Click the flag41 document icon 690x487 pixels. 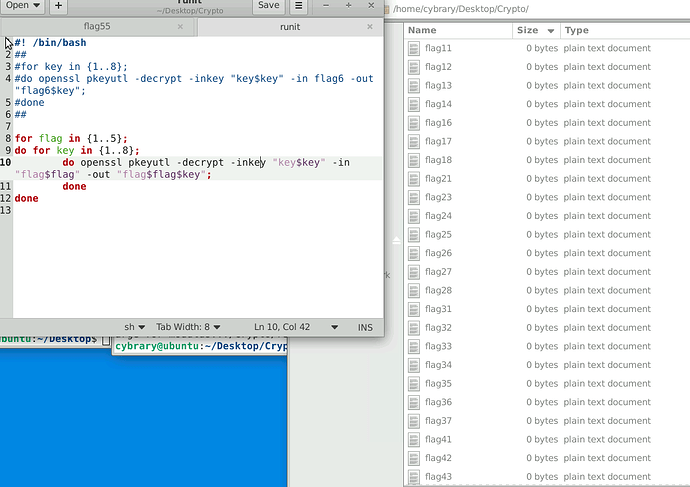point(414,440)
